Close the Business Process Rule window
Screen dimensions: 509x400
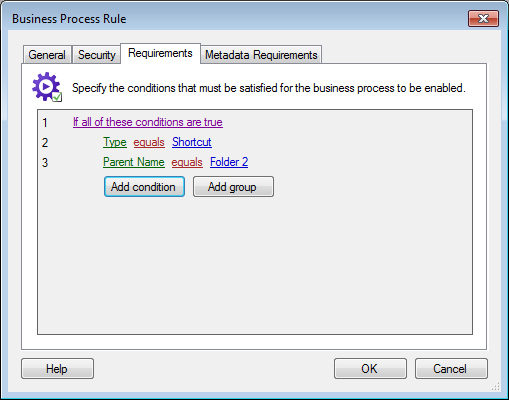pos(483,18)
